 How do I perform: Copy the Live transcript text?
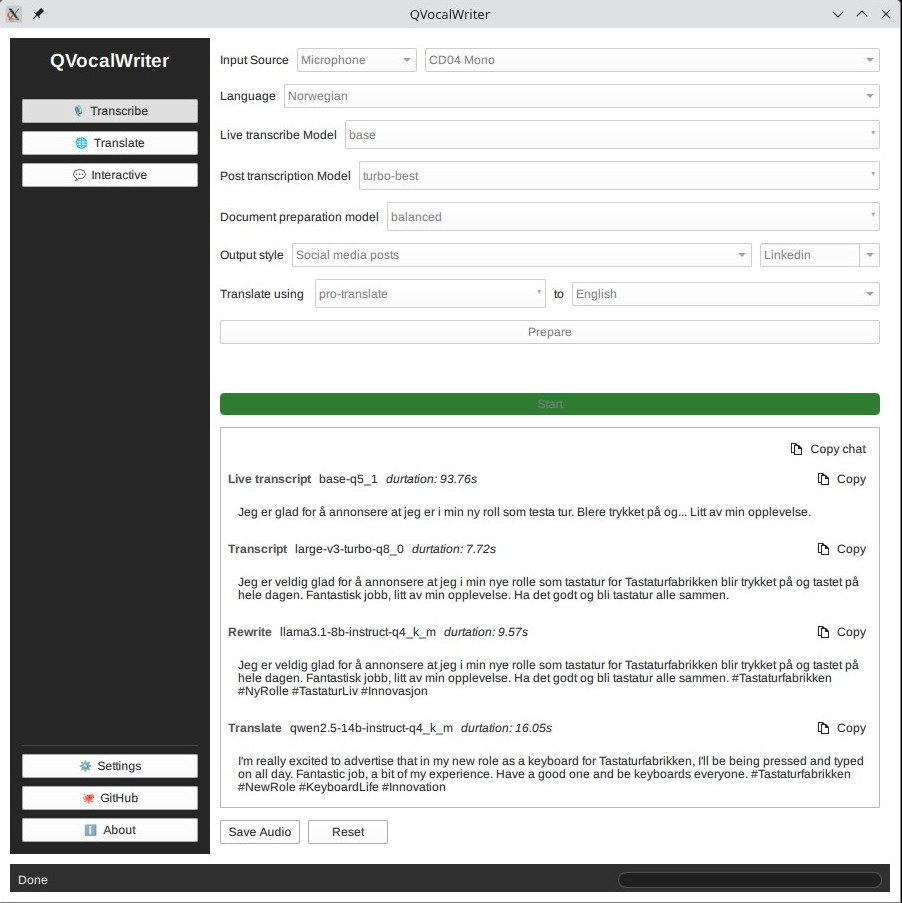(x=841, y=479)
